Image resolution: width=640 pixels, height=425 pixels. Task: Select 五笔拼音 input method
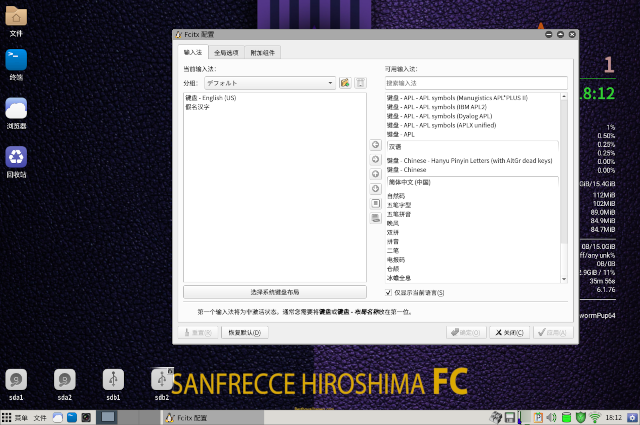[473, 214]
